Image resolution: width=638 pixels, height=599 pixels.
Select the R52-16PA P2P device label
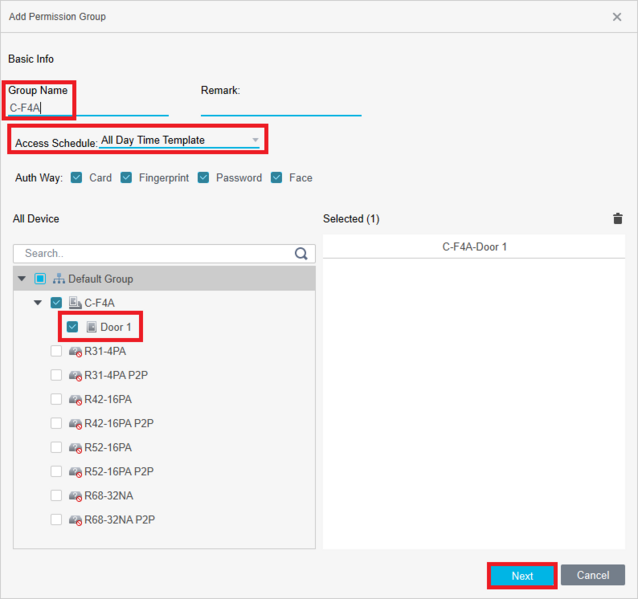tap(119, 471)
